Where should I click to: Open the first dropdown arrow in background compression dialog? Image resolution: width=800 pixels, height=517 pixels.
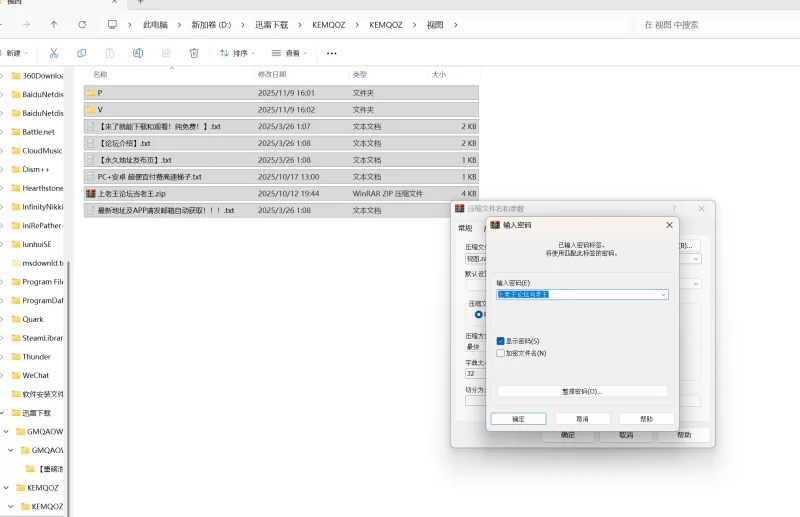pyautogui.click(x=696, y=259)
